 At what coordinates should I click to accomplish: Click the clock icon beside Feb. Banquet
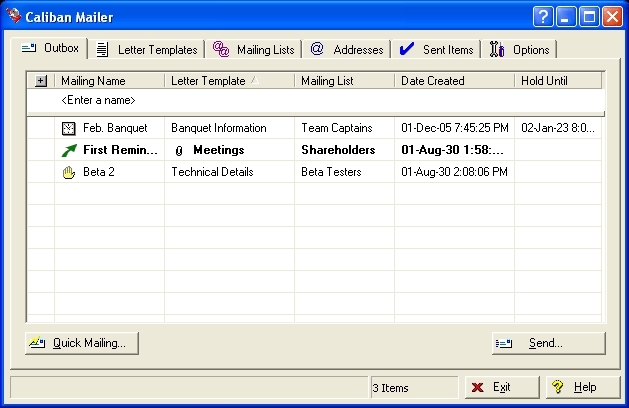pos(68,128)
